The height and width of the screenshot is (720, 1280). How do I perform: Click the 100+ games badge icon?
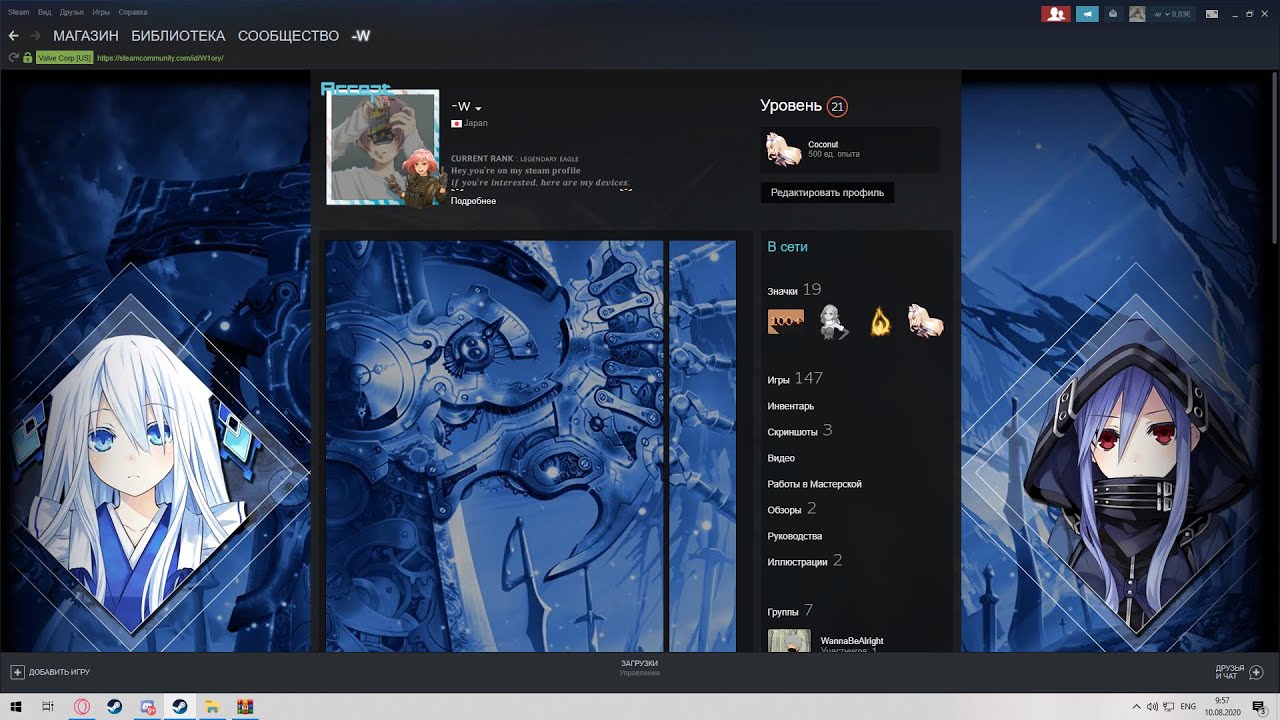(x=786, y=322)
